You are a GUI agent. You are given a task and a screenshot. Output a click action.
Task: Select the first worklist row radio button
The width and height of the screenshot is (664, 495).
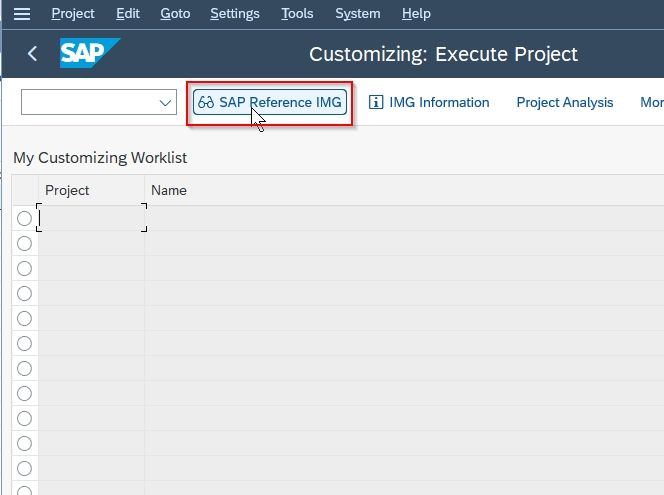tap(25, 218)
